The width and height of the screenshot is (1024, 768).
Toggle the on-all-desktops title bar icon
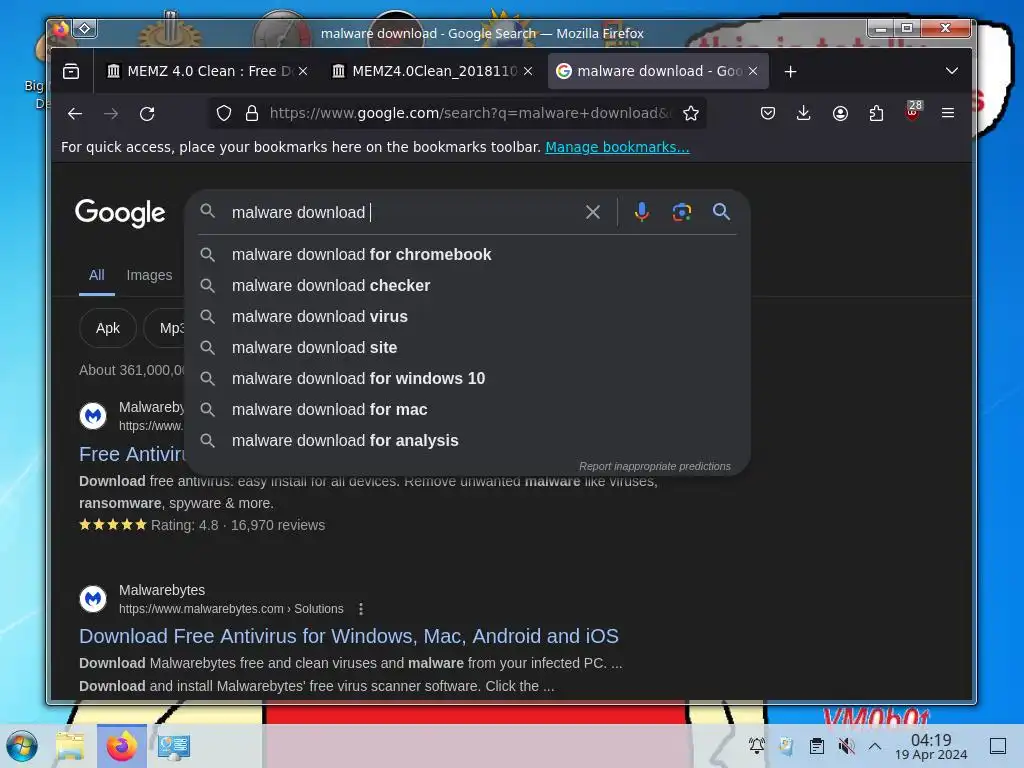tap(85, 28)
